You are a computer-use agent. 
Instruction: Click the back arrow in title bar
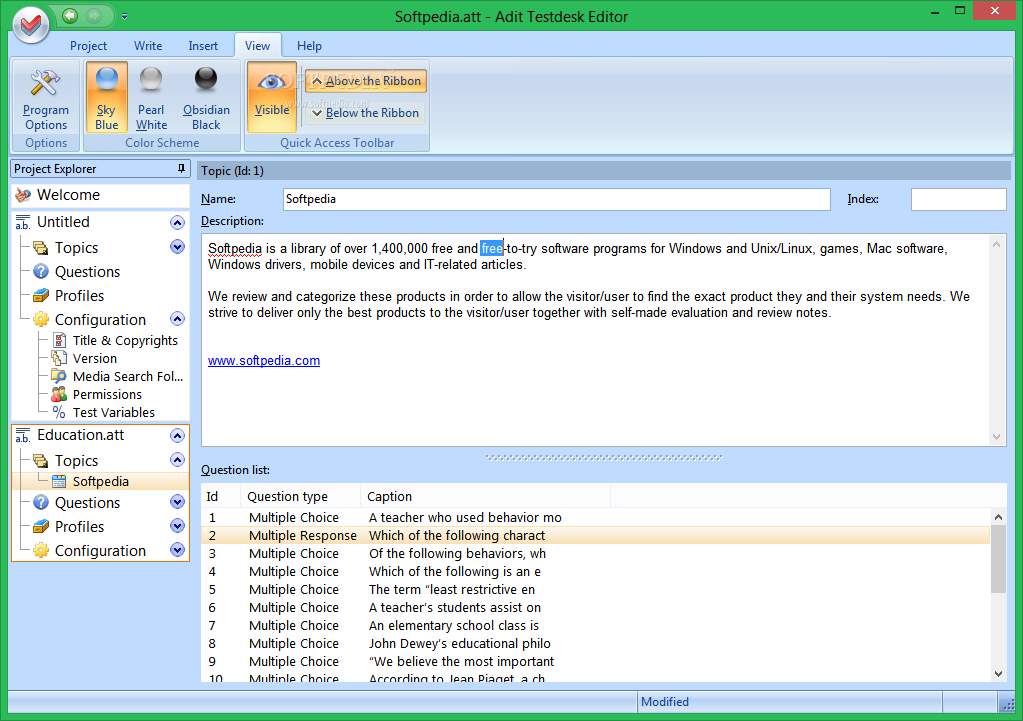click(x=70, y=16)
